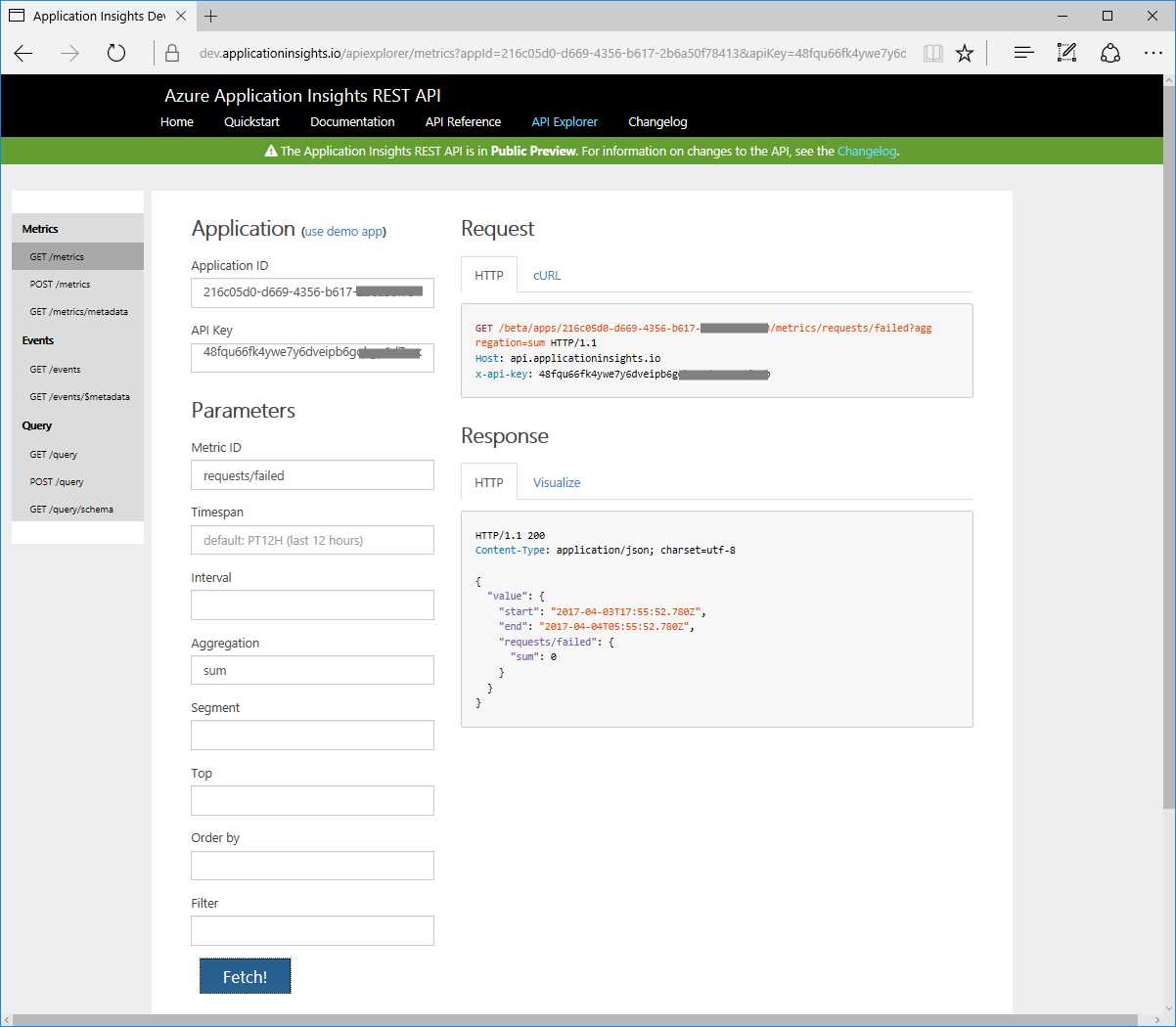Refresh the current page
Viewport: 1176px width, 1027px height.
coord(115,54)
